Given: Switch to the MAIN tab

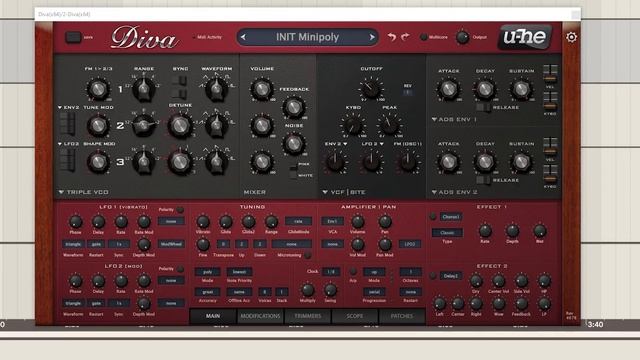Looking at the screenshot, I should click(213, 316).
